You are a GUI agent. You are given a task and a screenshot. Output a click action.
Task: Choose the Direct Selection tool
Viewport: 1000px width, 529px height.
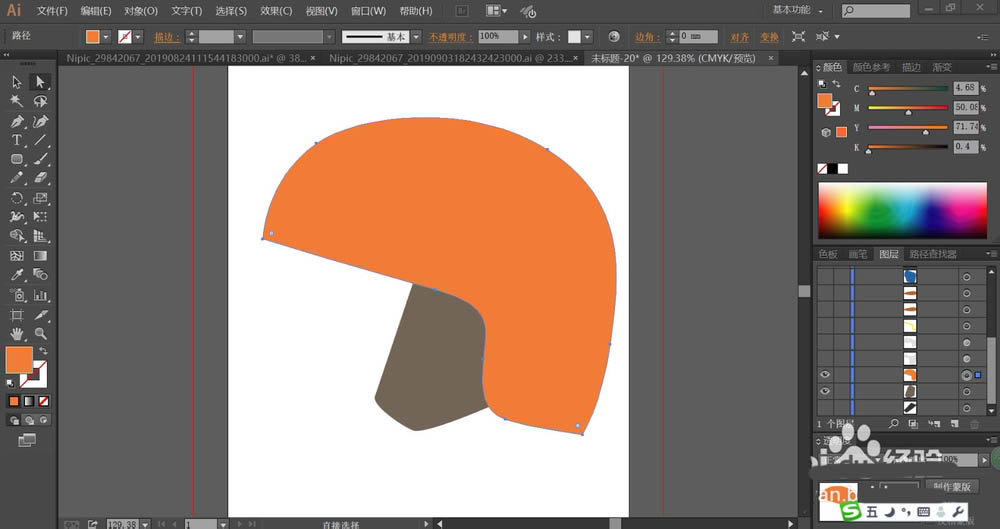[x=40, y=82]
